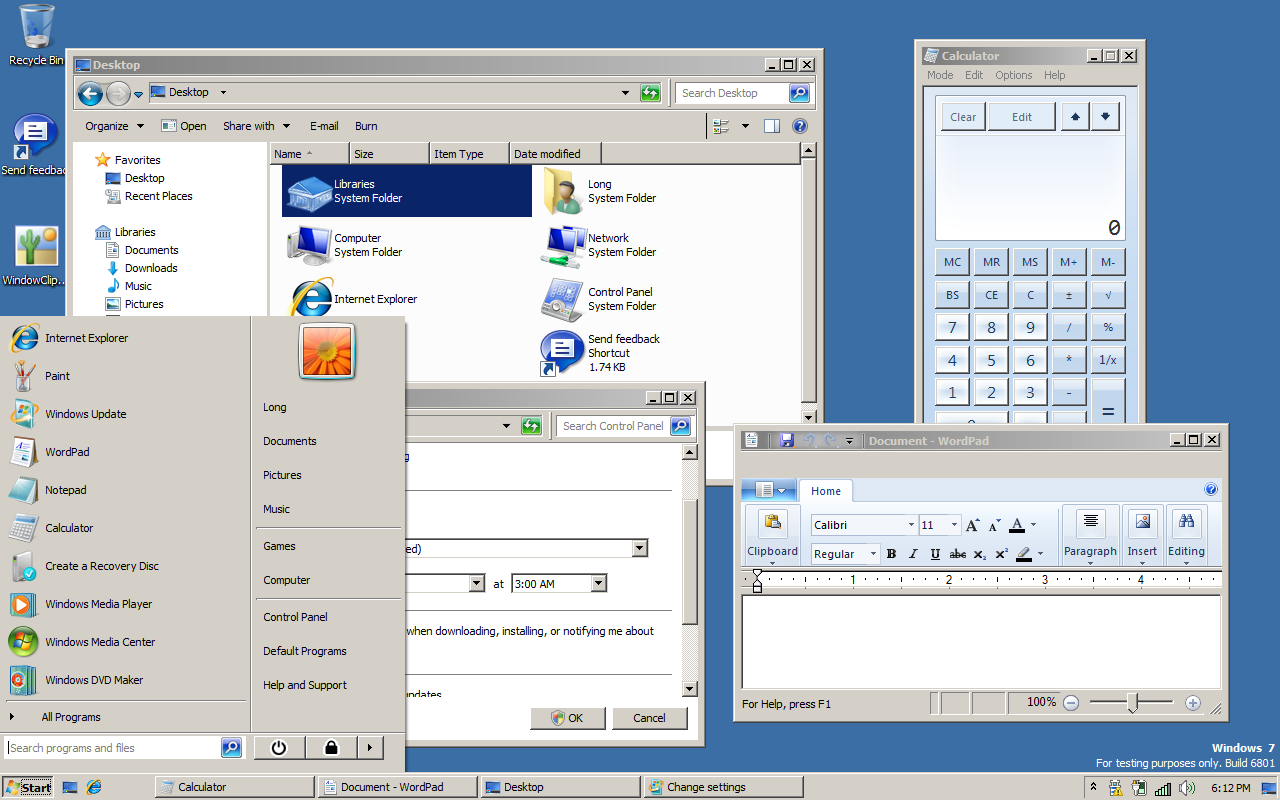Select the Editing Find binoculars icon
This screenshot has height=800, width=1280.
(x=1186, y=521)
